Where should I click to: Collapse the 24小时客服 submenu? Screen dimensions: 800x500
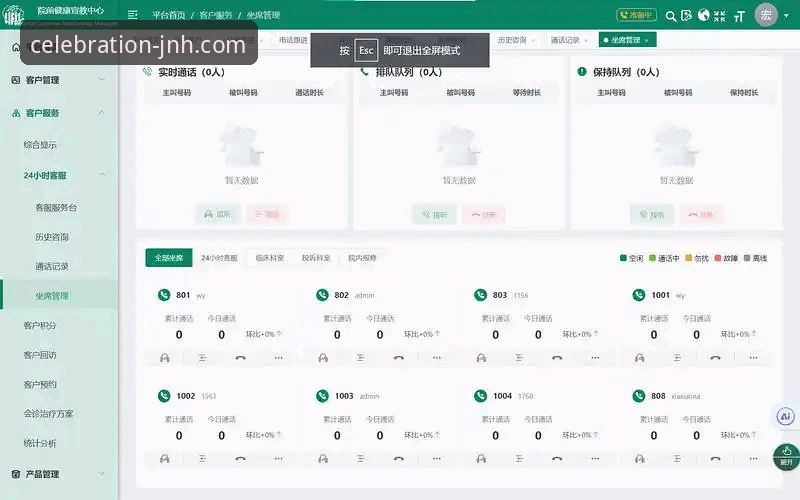point(59,176)
